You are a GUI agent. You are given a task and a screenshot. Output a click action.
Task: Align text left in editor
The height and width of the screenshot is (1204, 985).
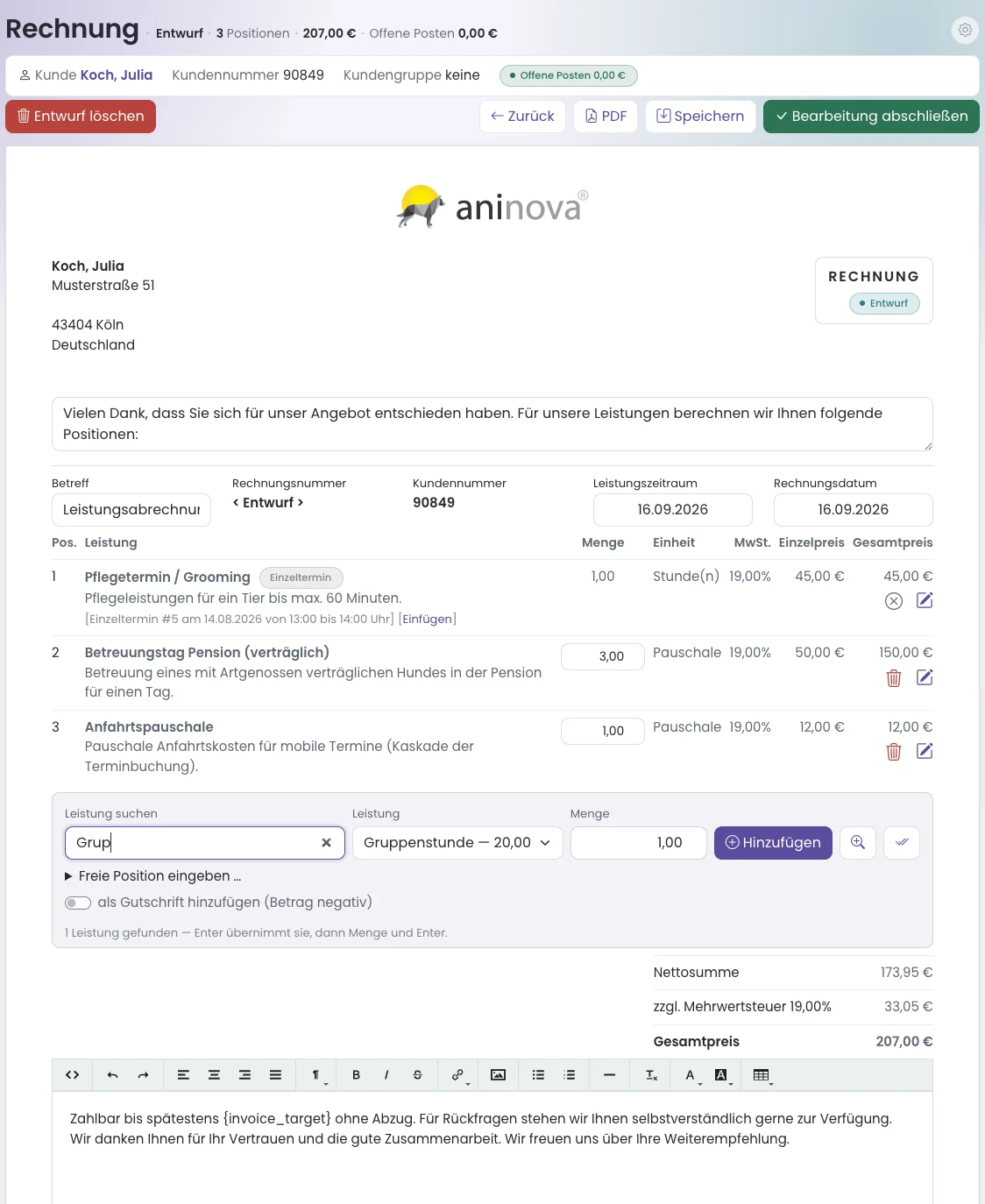tap(183, 1075)
